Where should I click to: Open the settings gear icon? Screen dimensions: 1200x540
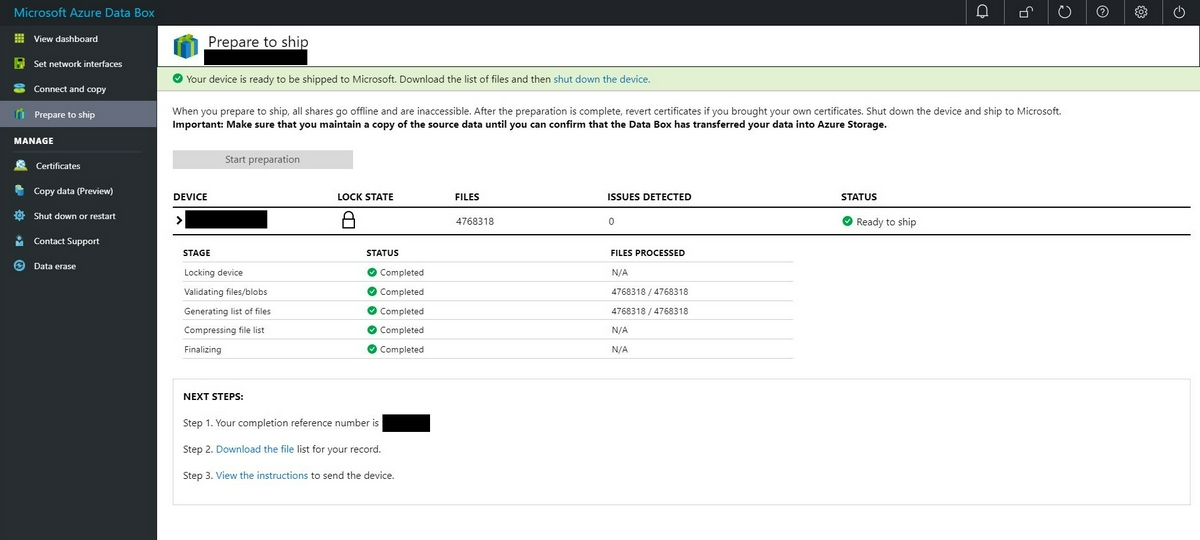[1141, 12]
